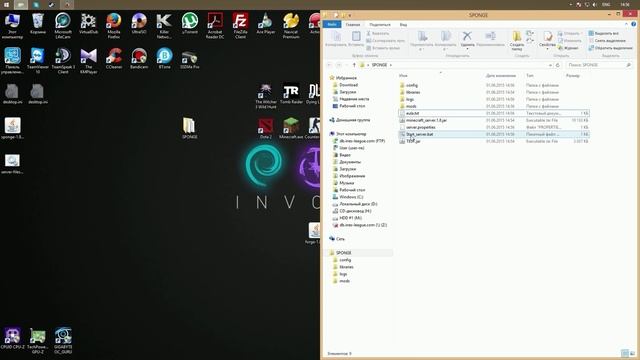Screen dimensions: 640x360
Task: Switch to the View (Вид) ribbon tab
Action: (403, 25)
